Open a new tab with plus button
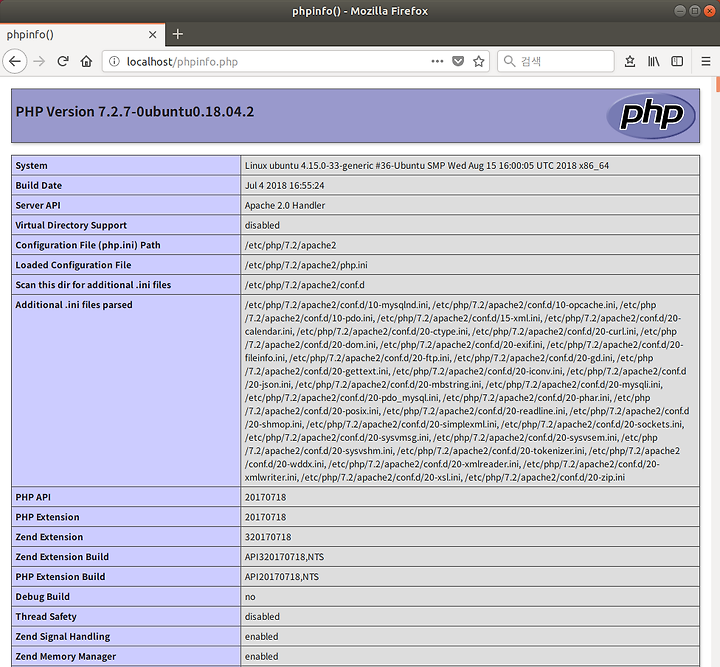The image size is (720, 667). tap(178, 34)
